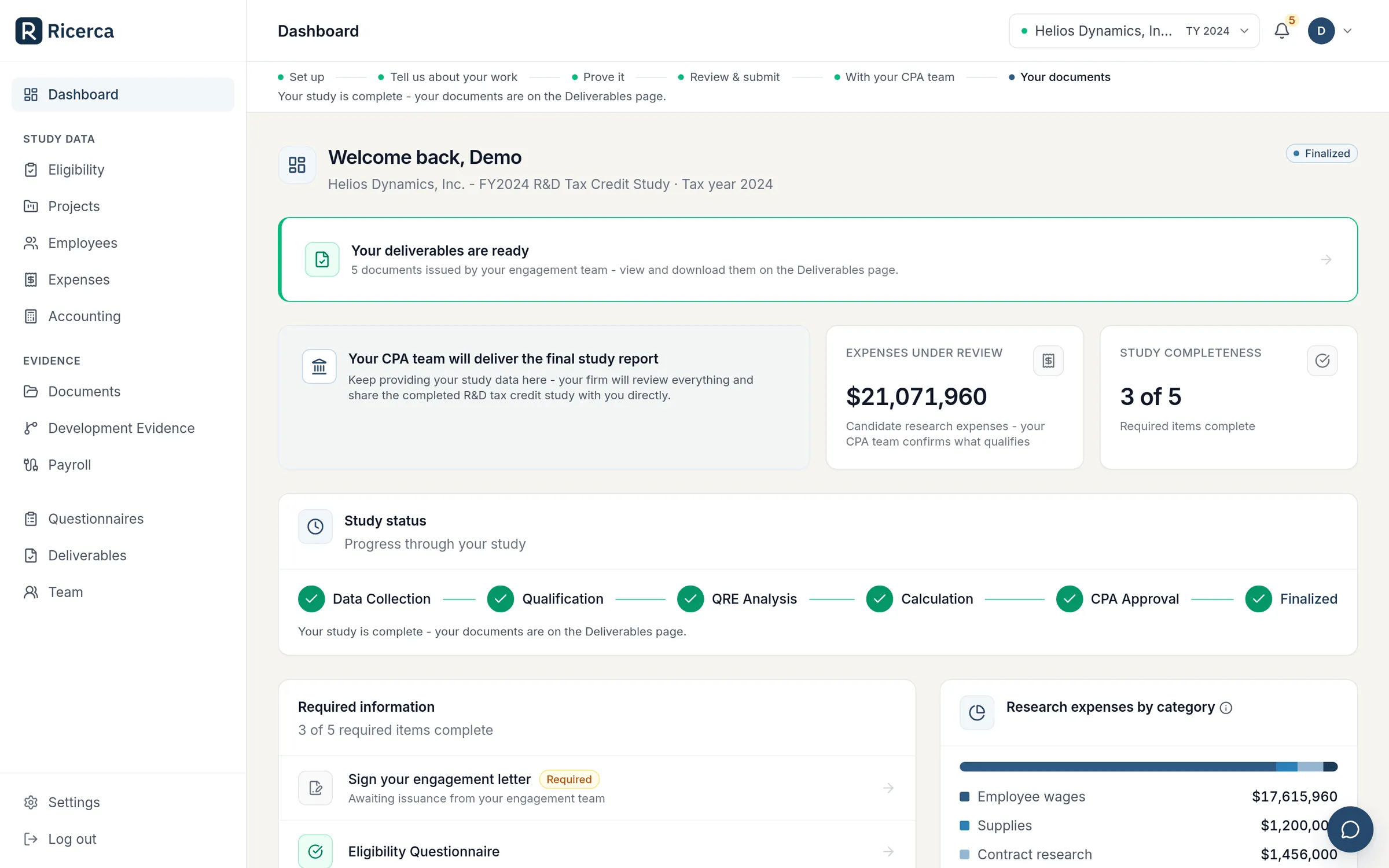Click the Study Completeness checkmark icon
The height and width of the screenshot is (868, 1389).
1322,361
